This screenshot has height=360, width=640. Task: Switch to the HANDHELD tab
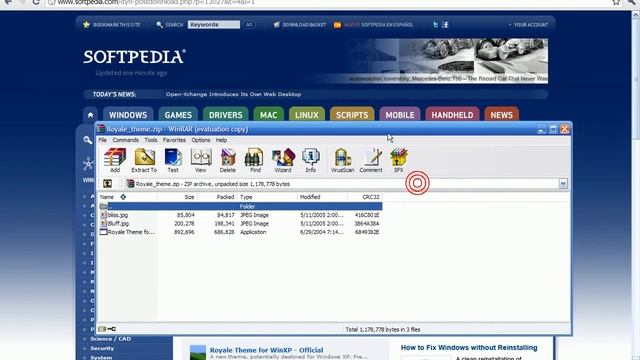click(x=452, y=115)
